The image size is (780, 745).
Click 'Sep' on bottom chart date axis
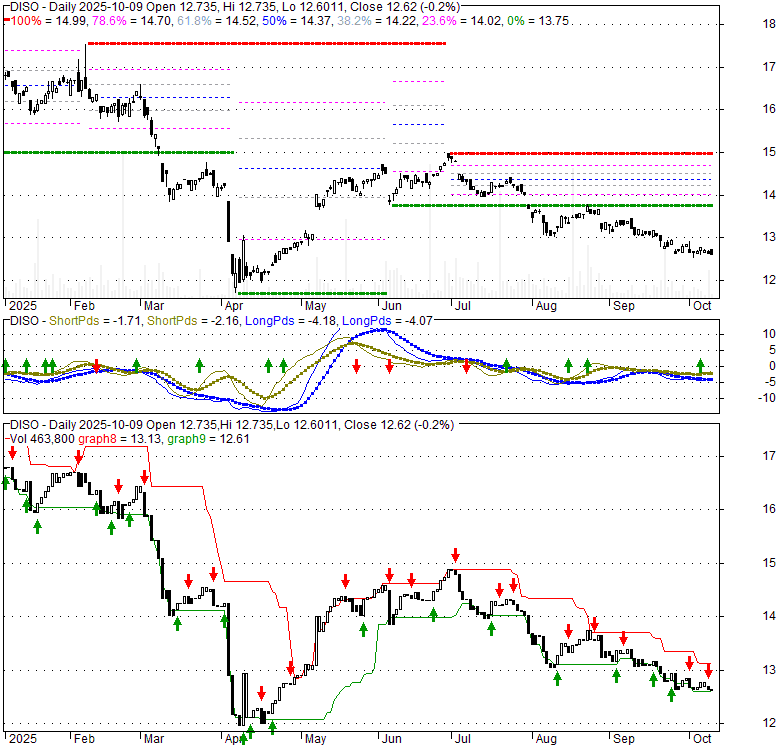(623, 739)
